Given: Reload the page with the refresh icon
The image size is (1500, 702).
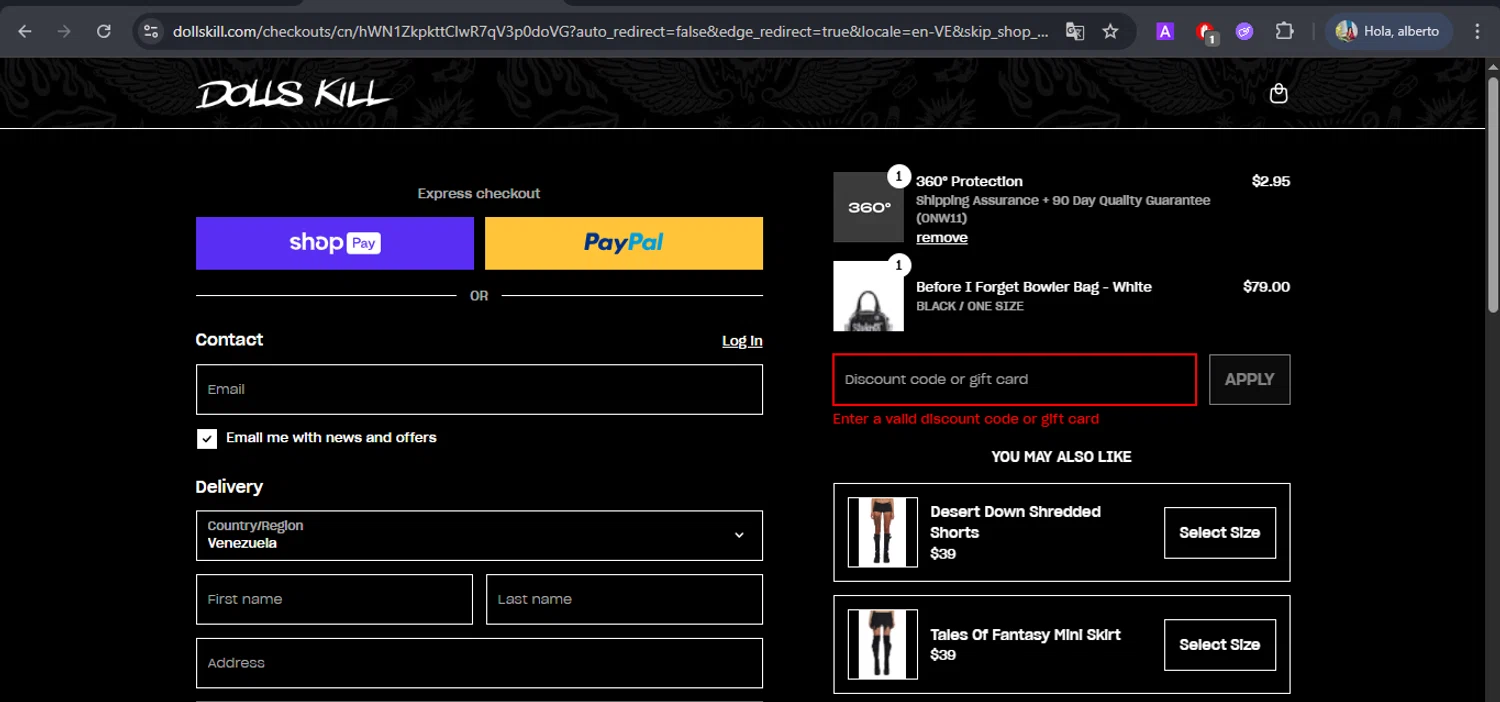Looking at the screenshot, I should pyautogui.click(x=104, y=31).
